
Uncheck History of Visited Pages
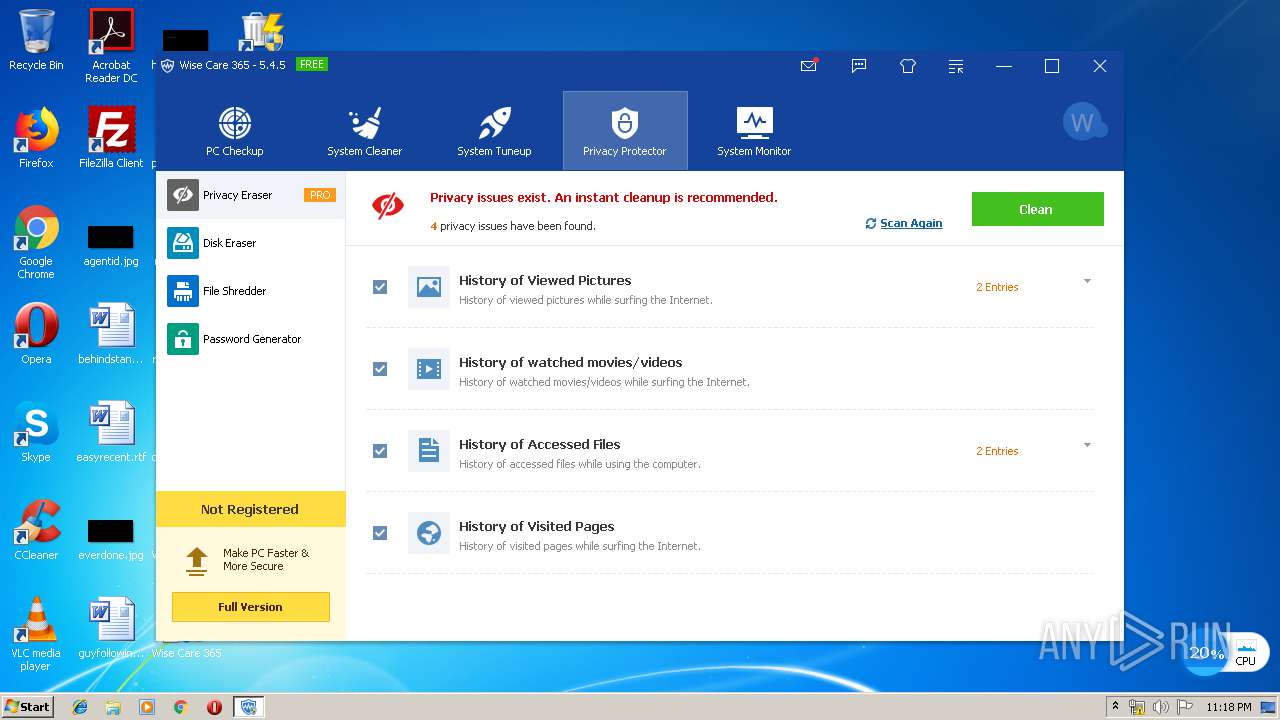click(x=380, y=533)
